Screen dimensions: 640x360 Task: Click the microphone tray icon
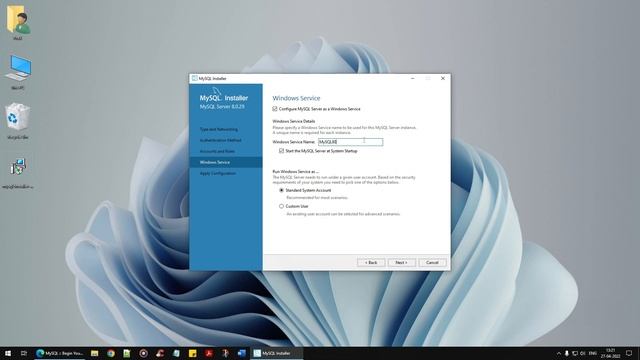[567, 353]
